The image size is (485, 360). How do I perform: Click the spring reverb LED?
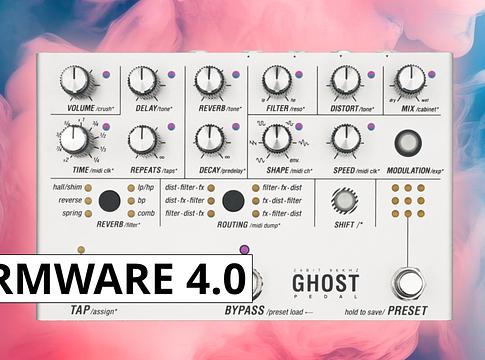(x=88, y=213)
